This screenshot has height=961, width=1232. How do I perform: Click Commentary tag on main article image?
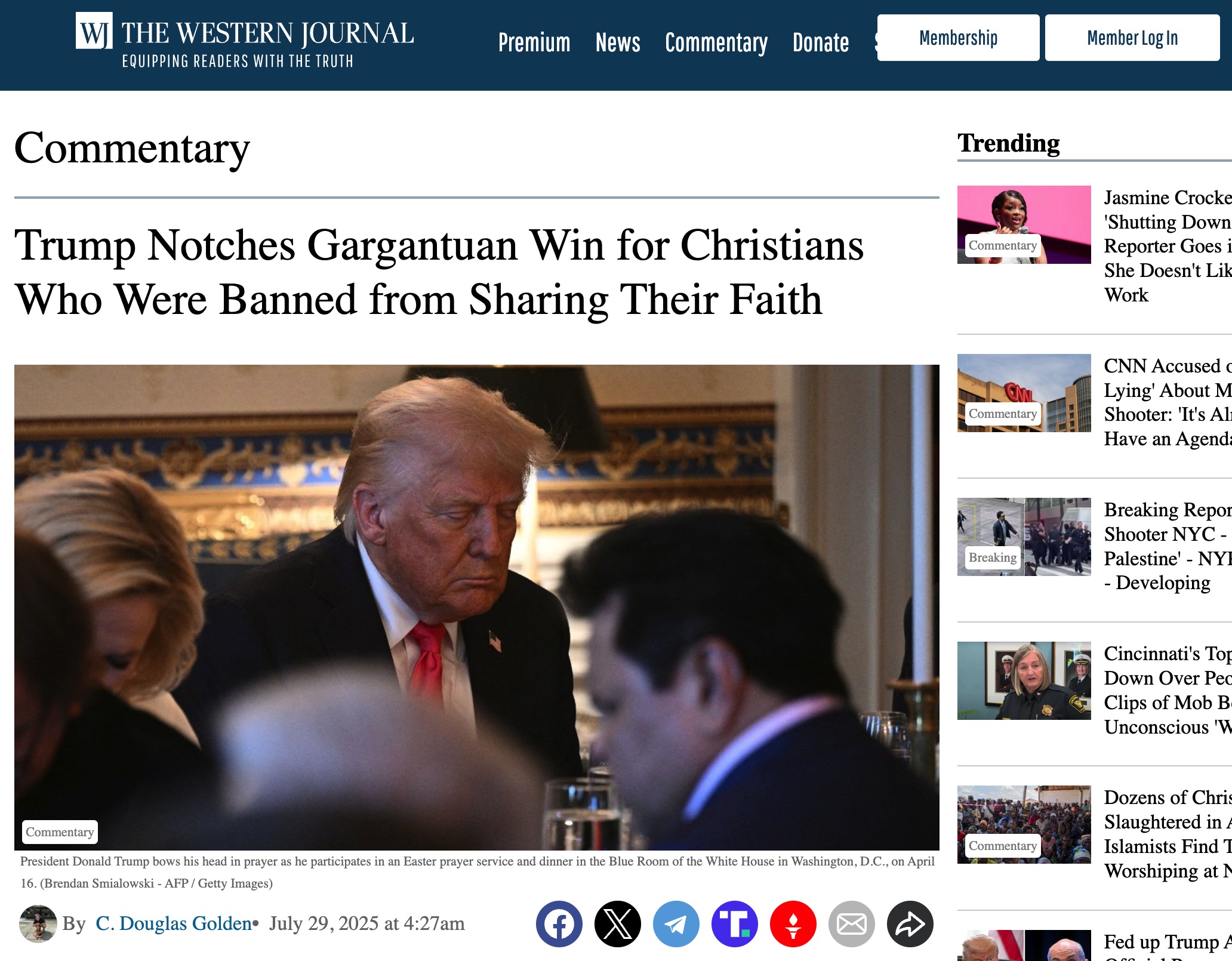pyautogui.click(x=60, y=831)
